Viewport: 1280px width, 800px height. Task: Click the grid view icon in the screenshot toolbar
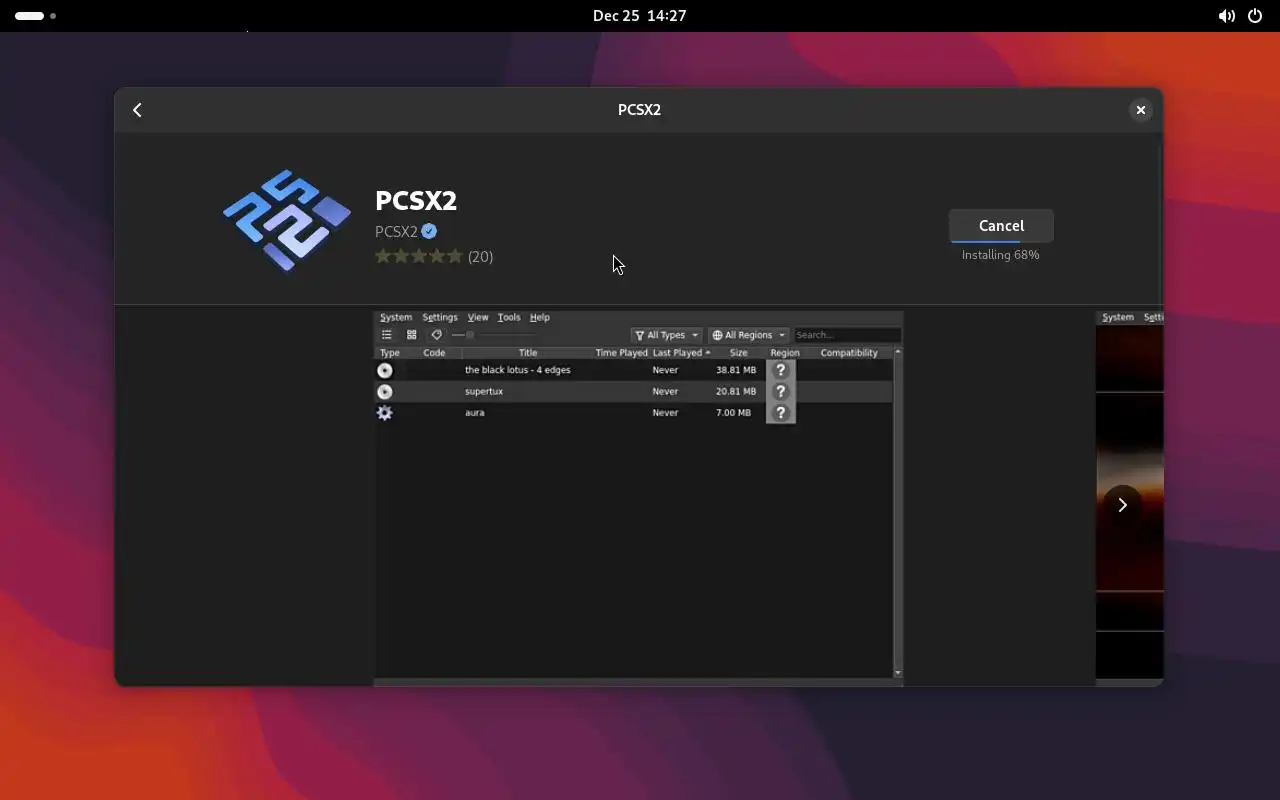point(411,335)
